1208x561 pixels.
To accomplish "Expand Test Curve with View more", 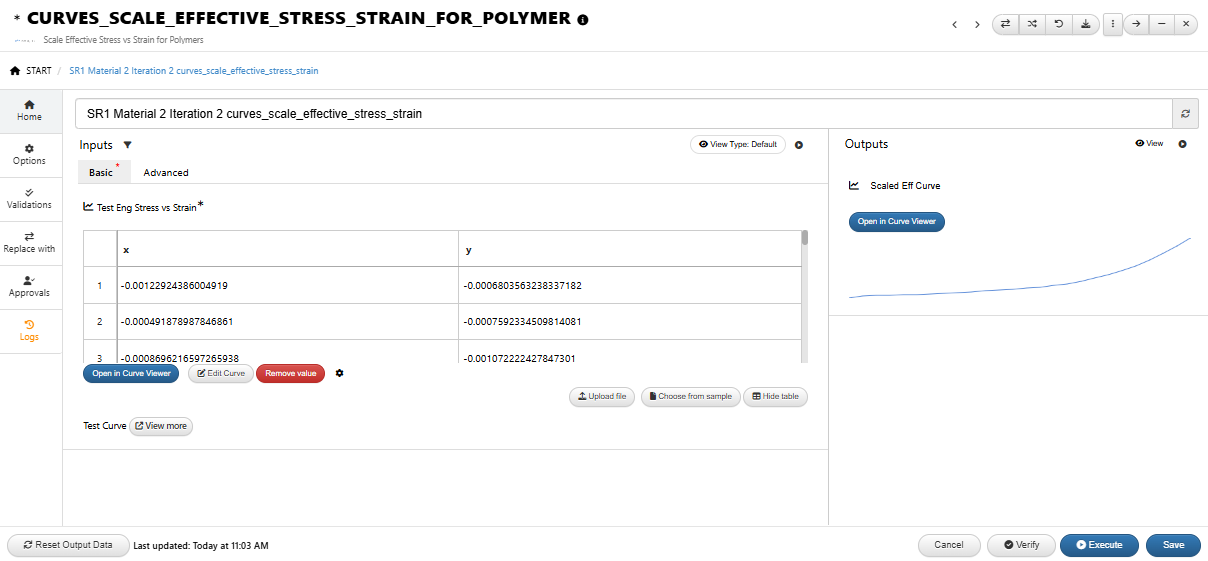I will [161, 426].
